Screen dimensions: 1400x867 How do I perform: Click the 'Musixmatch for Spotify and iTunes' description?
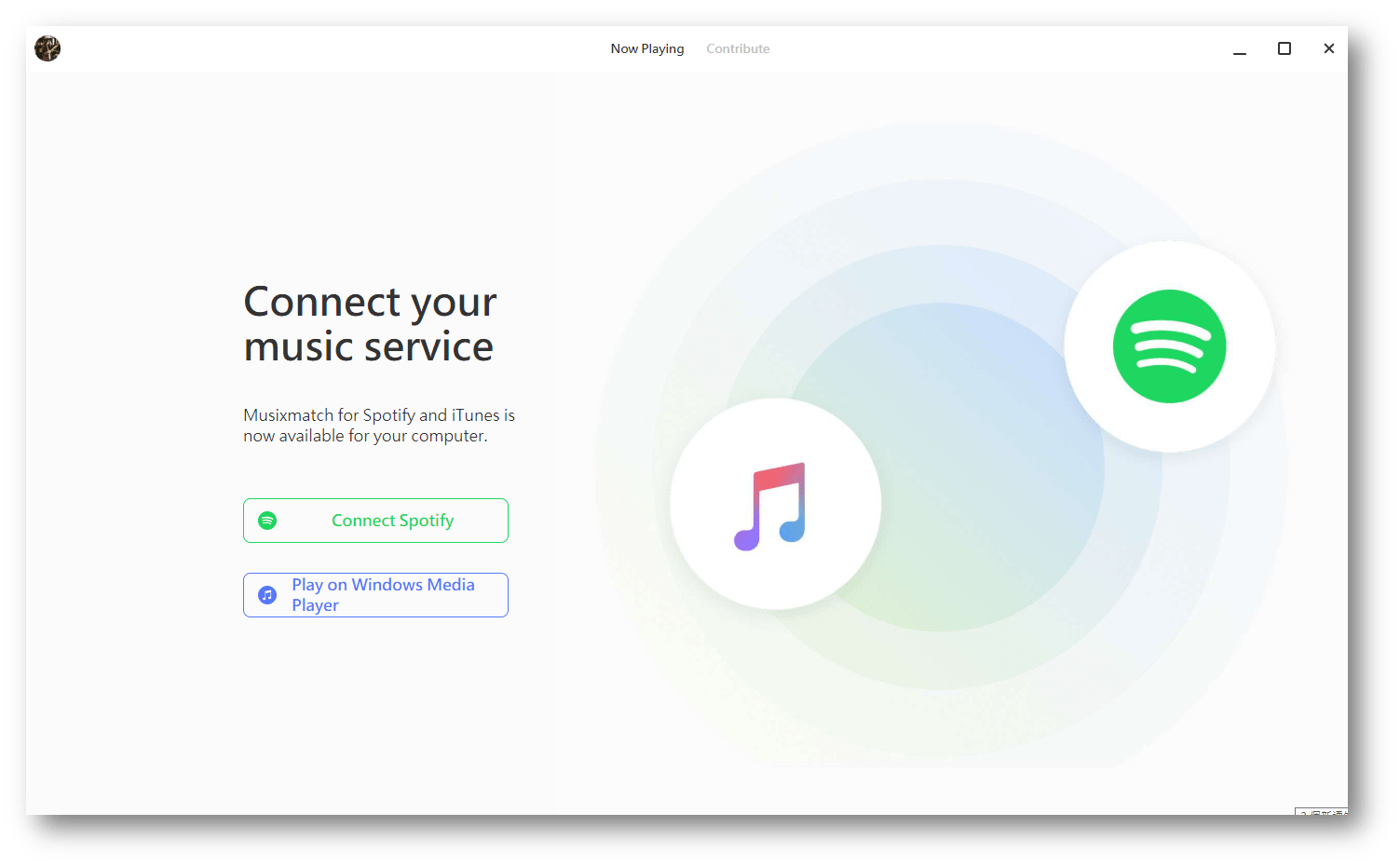click(x=379, y=426)
